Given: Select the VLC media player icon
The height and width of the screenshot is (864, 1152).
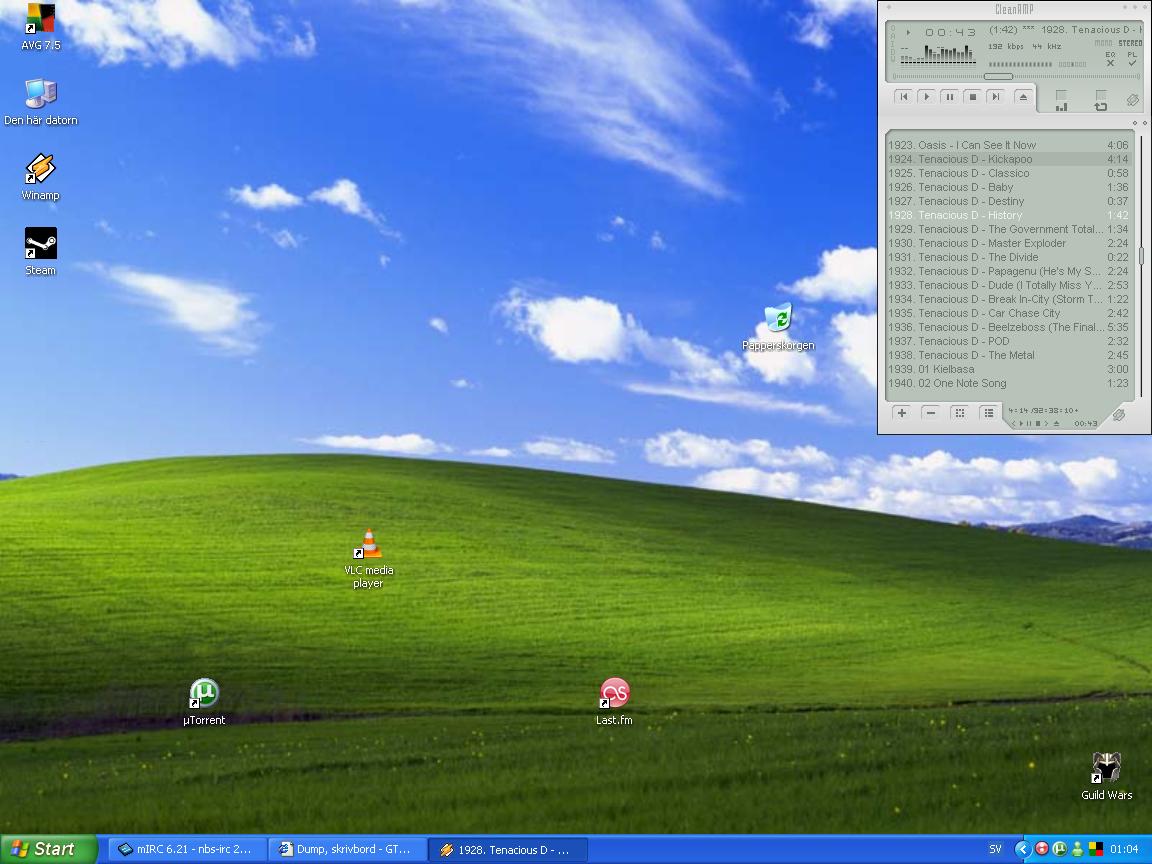Looking at the screenshot, I should pyautogui.click(x=369, y=558).
